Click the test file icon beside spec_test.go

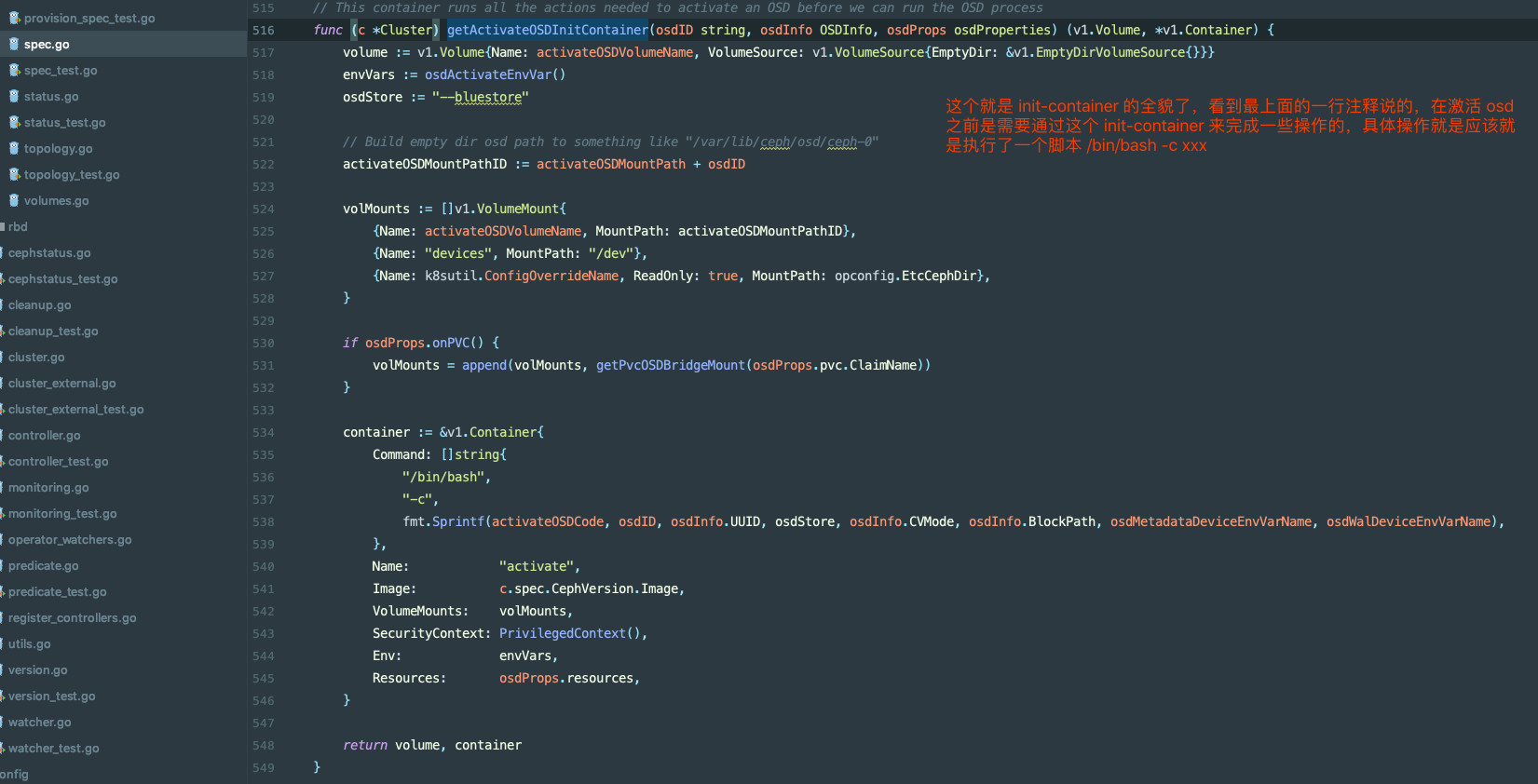tap(14, 70)
